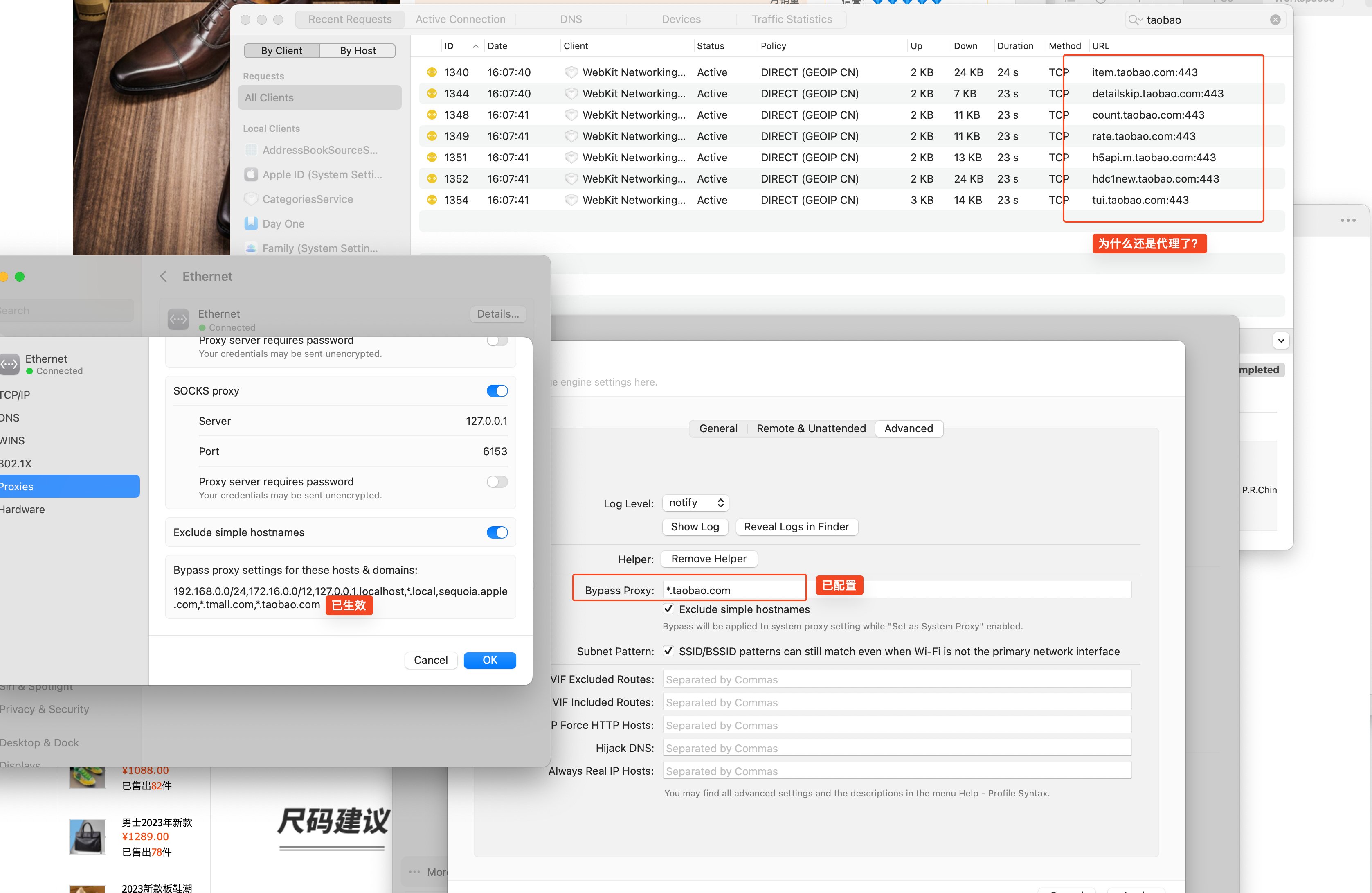Open Log Level notify dropdown
This screenshot has height=893, width=1372.
coord(696,503)
